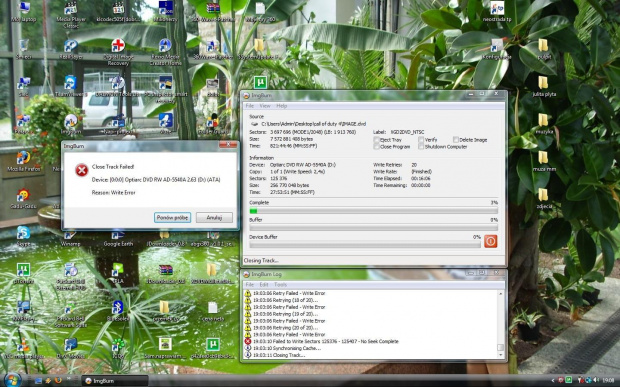Toggle the Close Program checkbox
This screenshot has height=387, width=620.
click(376, 147)
